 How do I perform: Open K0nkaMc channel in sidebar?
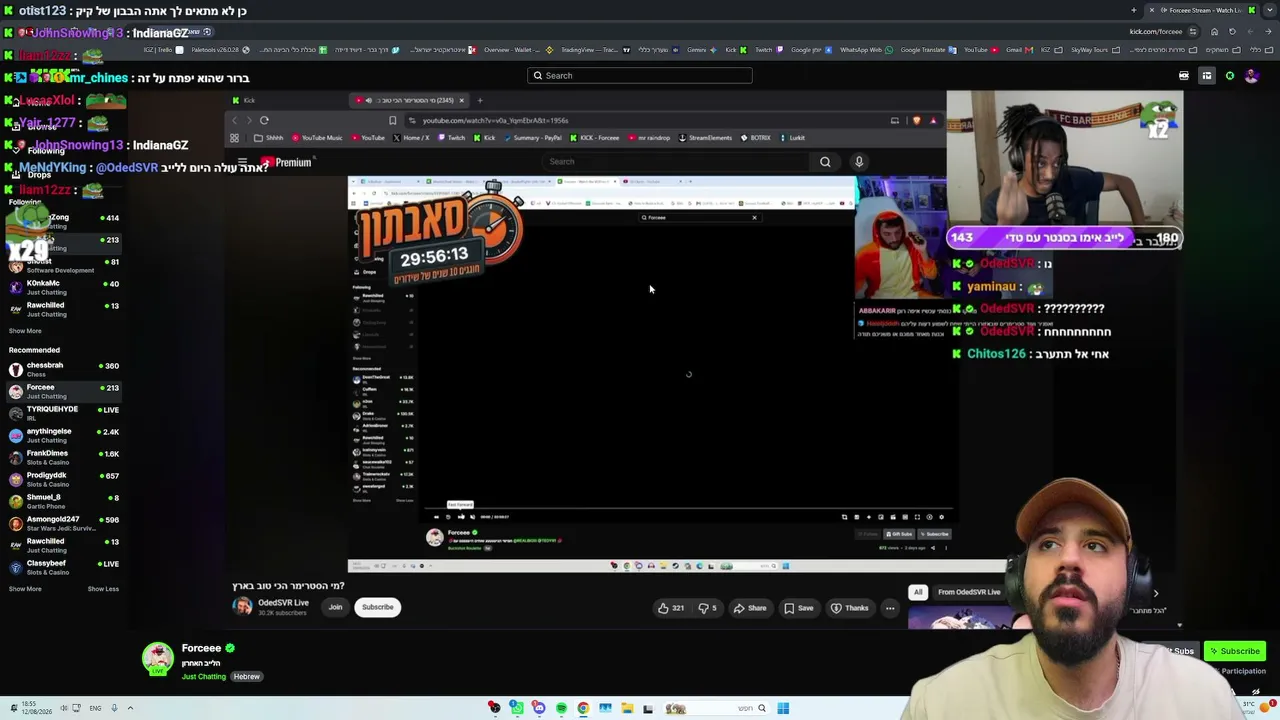pyautogui.click(x=63, y=287)
